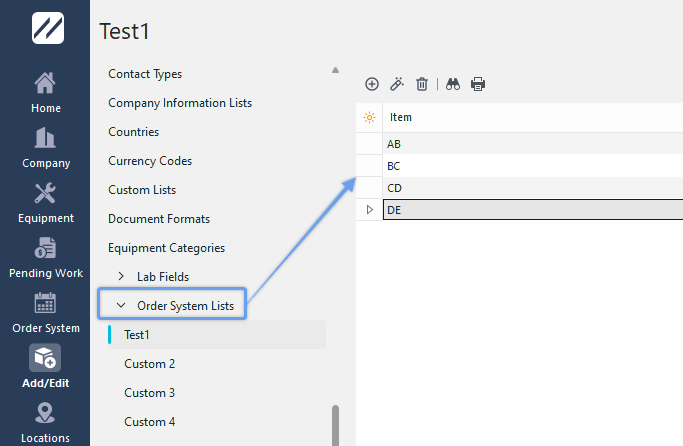Select Order System Lists entry
This screenshot has width=683, height=446.
click(x=186, y=306)
